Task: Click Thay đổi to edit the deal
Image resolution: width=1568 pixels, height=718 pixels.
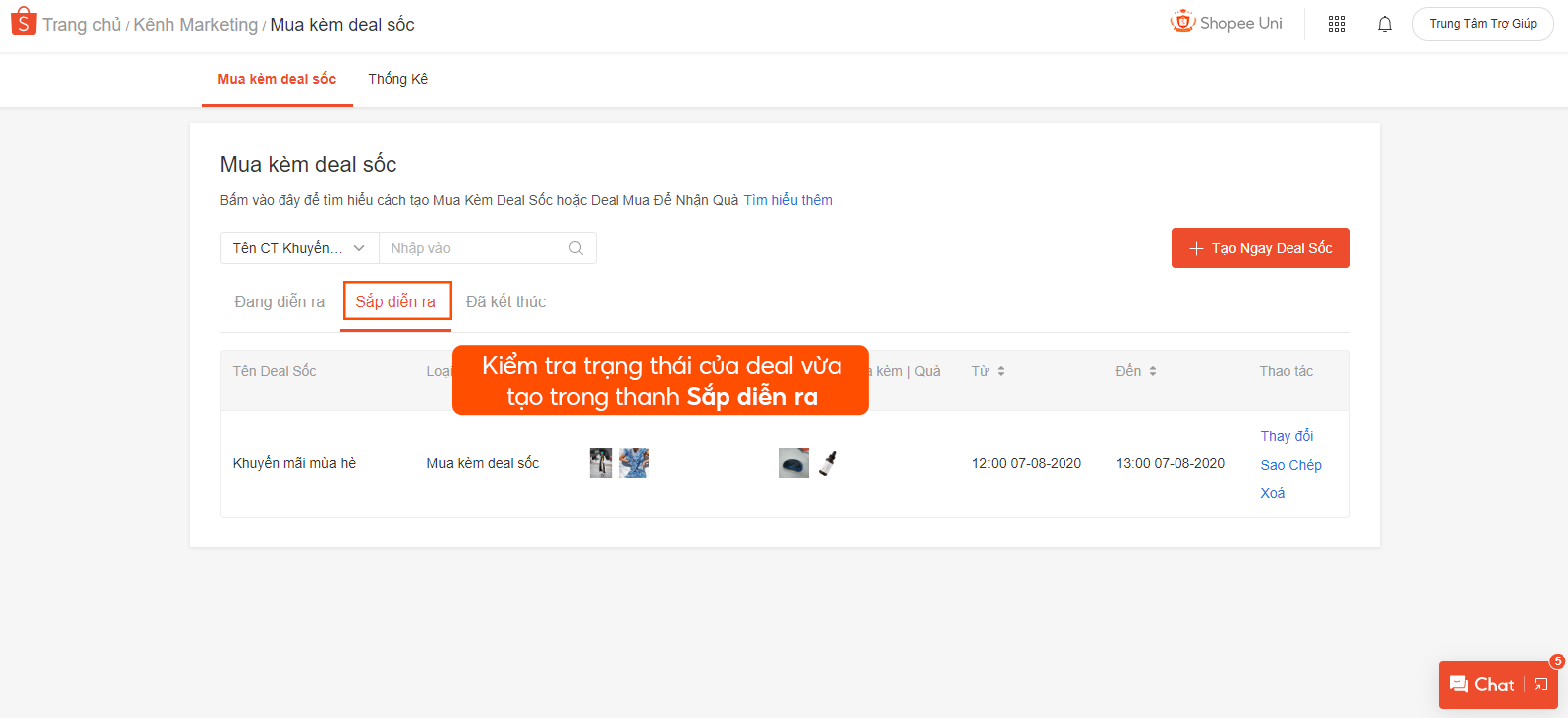Action: (x=1287, y=436)
